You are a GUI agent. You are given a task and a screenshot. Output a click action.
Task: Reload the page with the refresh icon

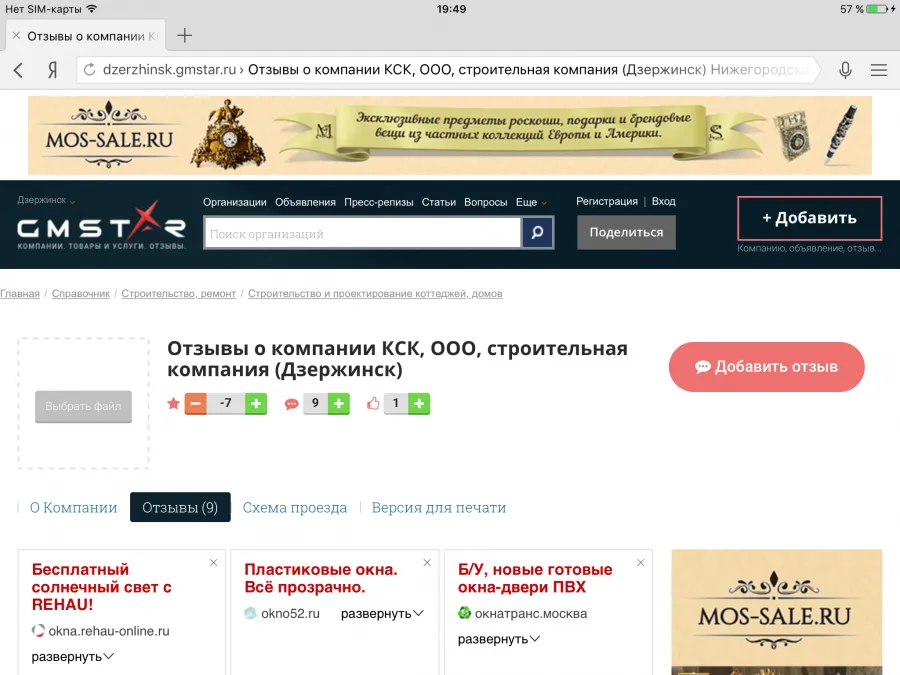[90, 70]
